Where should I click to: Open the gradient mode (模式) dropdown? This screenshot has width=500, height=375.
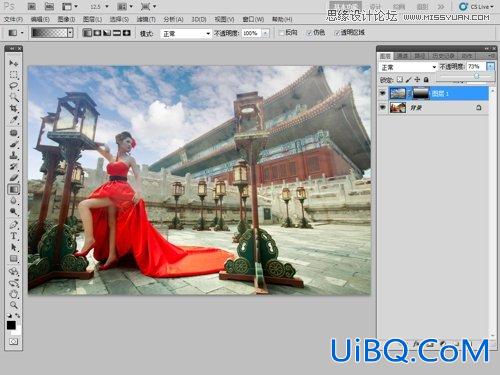[x=185, y=33]
